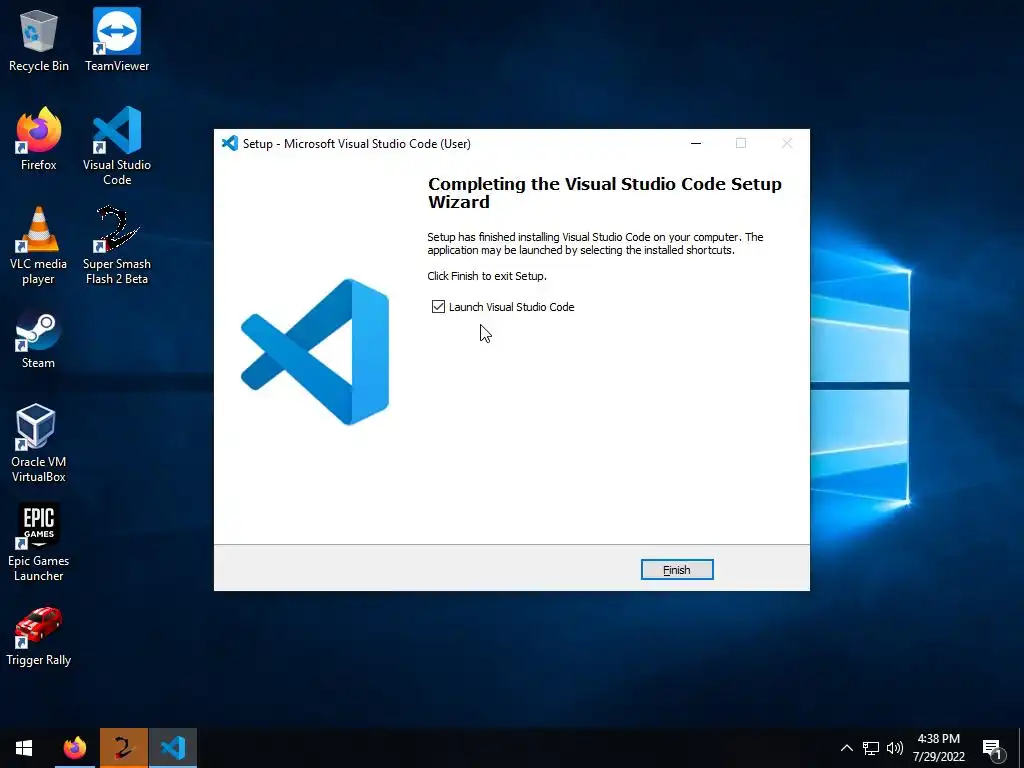Click 'Click Finish to exit Setup.' text
Image resolution: width=1024 pixels, height=768 pixels.
pyautogui.click(x=487, y=276)
